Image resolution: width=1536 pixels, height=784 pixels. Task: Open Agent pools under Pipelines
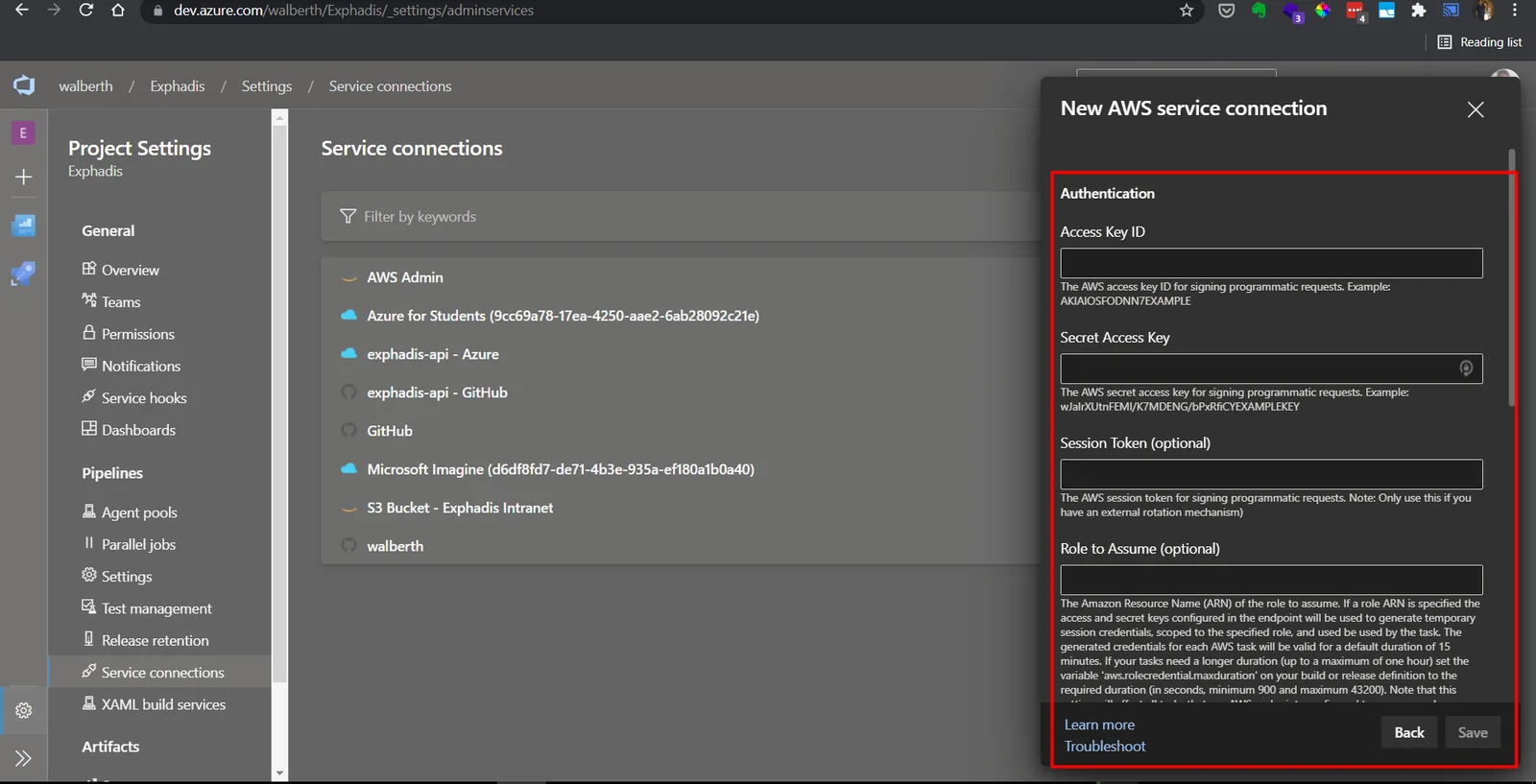click(139, 512)
